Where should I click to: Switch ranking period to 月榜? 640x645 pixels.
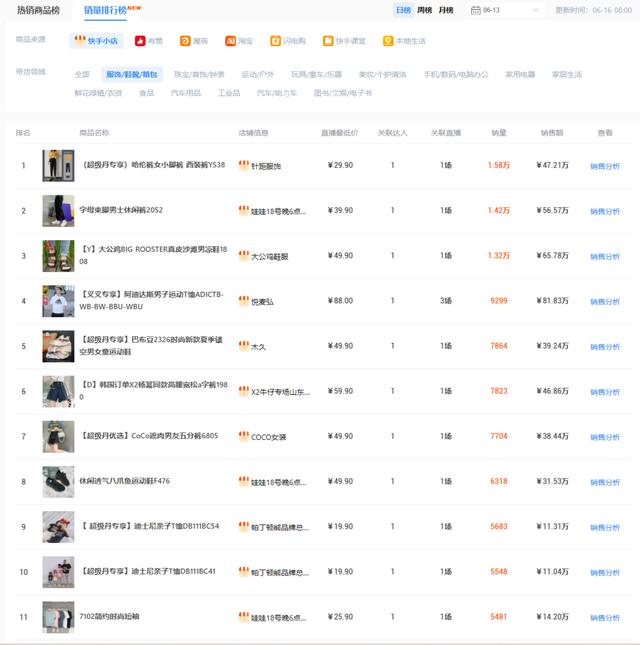click(x=445, y=10)
